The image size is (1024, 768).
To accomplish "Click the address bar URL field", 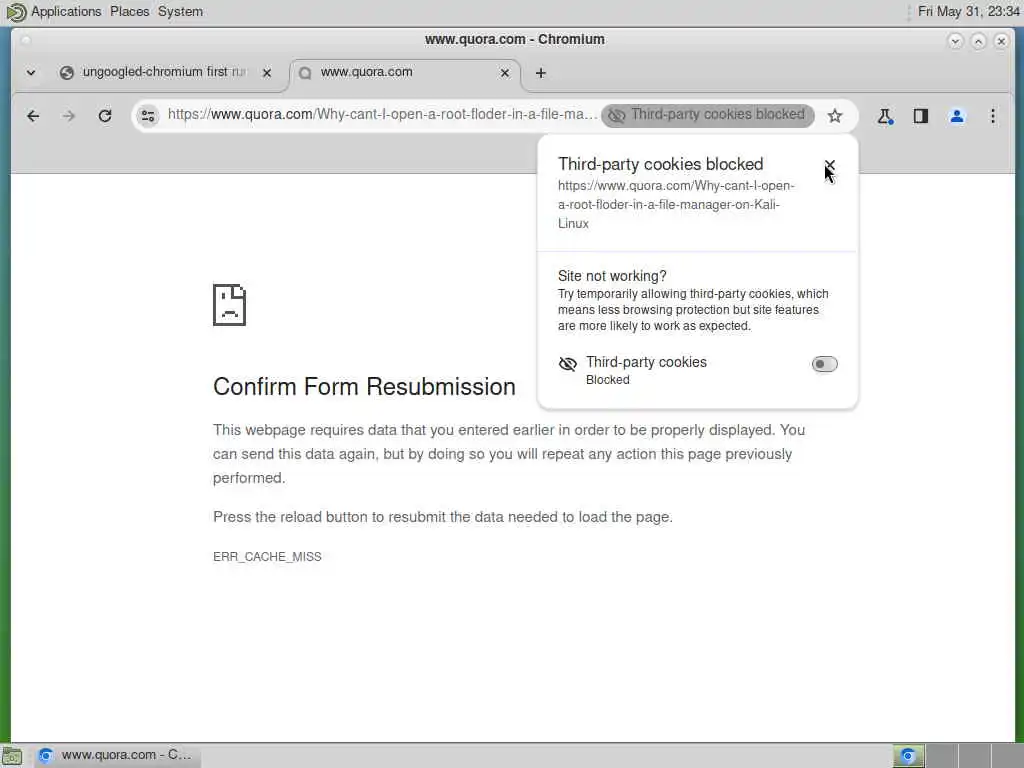I will [x=382, y=115].
